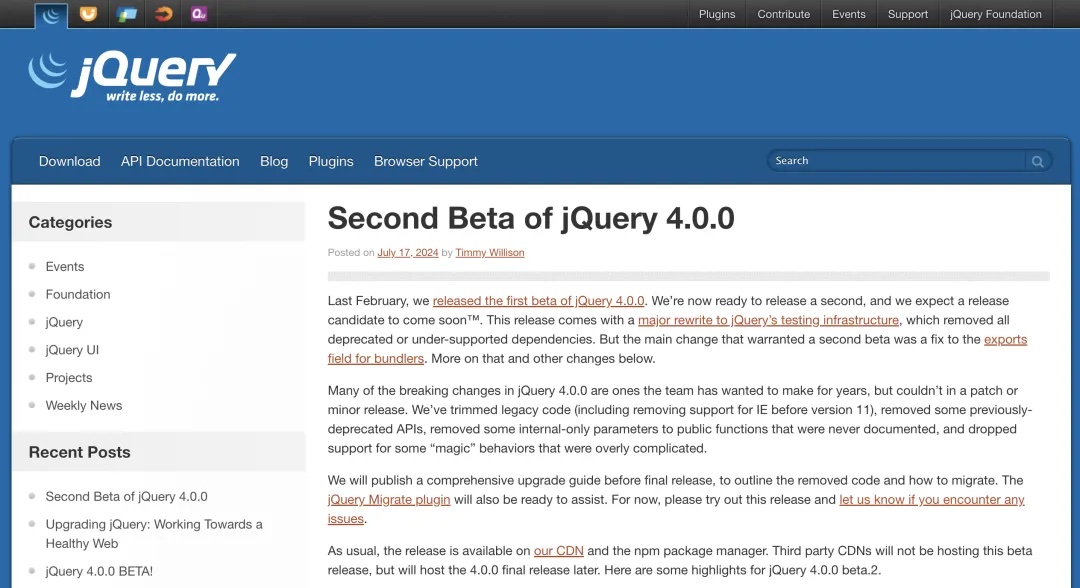Open recent post jQuery 4.0.0 BETA!
Viewport: 1080px width, 588px height.
(99, 571)
